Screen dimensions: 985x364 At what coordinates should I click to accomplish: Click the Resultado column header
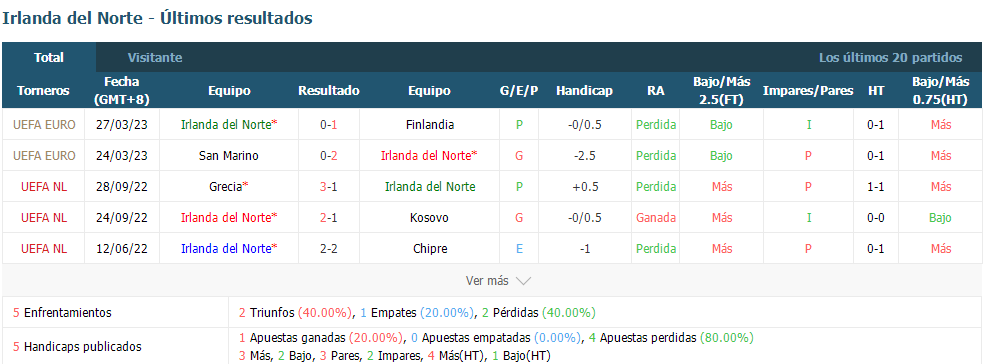(329, 91)
